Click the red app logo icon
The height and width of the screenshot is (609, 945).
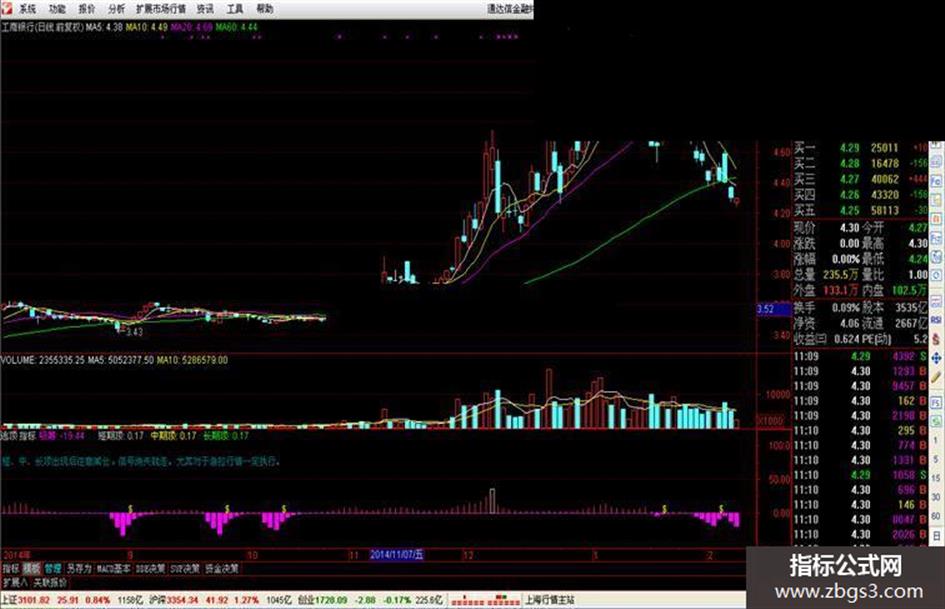pyautogui.click(x=7, y=8)
